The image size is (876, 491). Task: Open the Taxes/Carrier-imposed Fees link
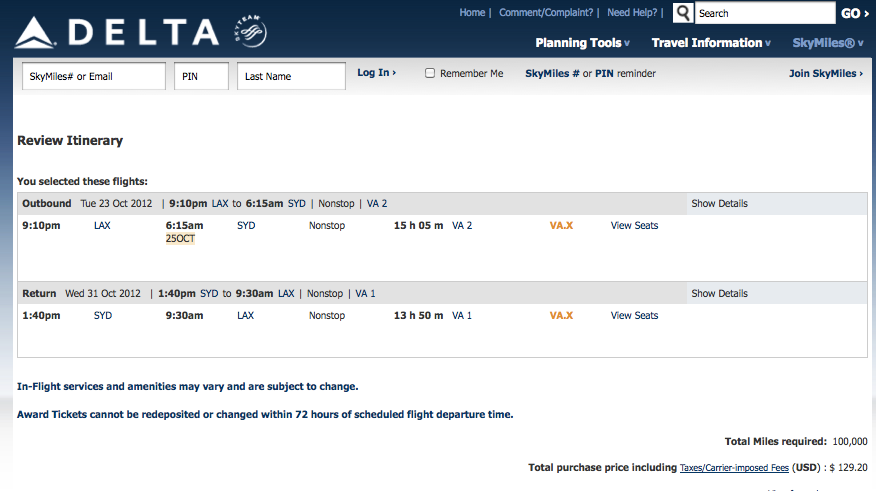734,468
